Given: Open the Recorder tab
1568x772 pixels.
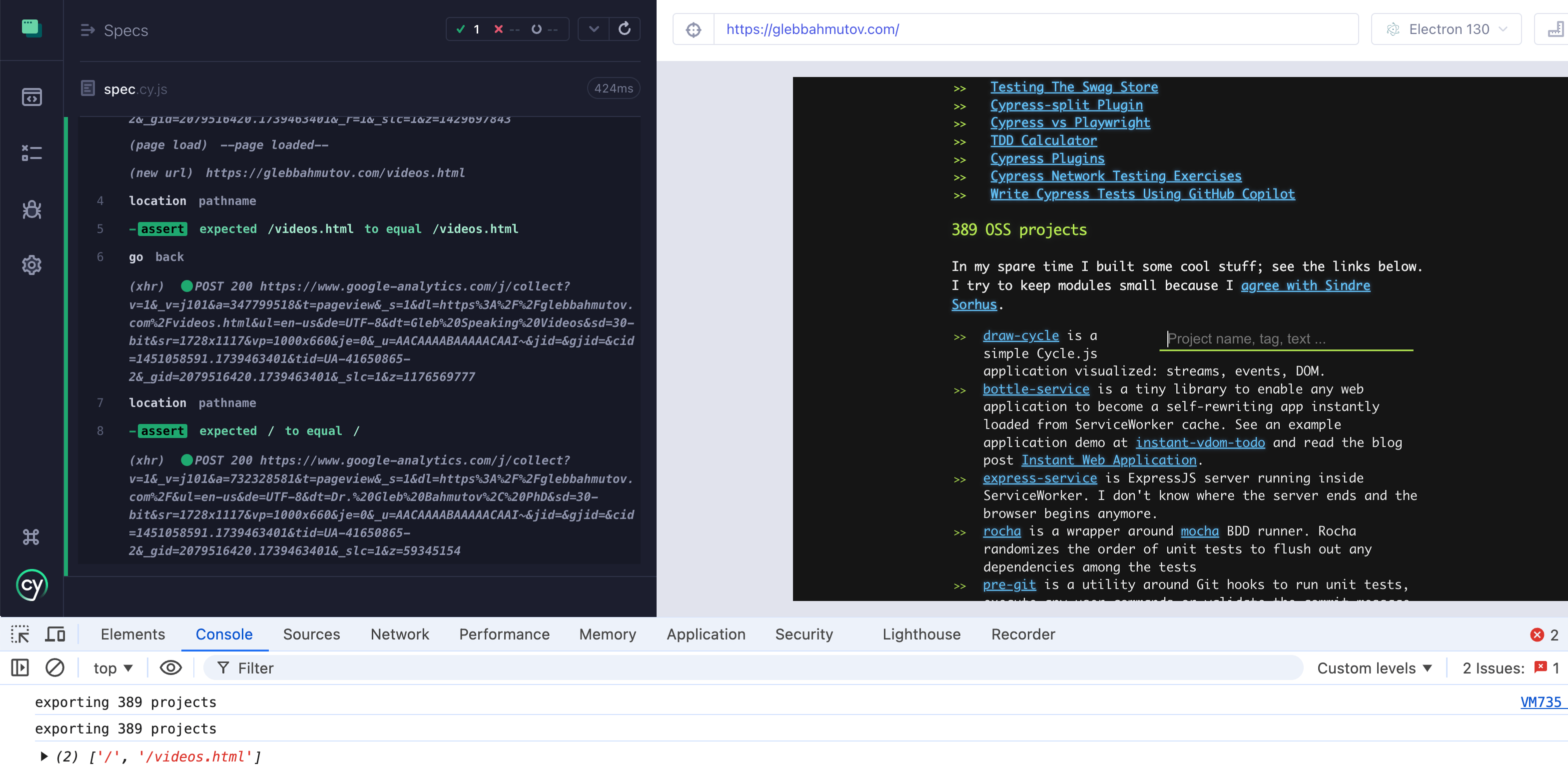Looking at the screenshot, I should click(x=1023, y=634).
